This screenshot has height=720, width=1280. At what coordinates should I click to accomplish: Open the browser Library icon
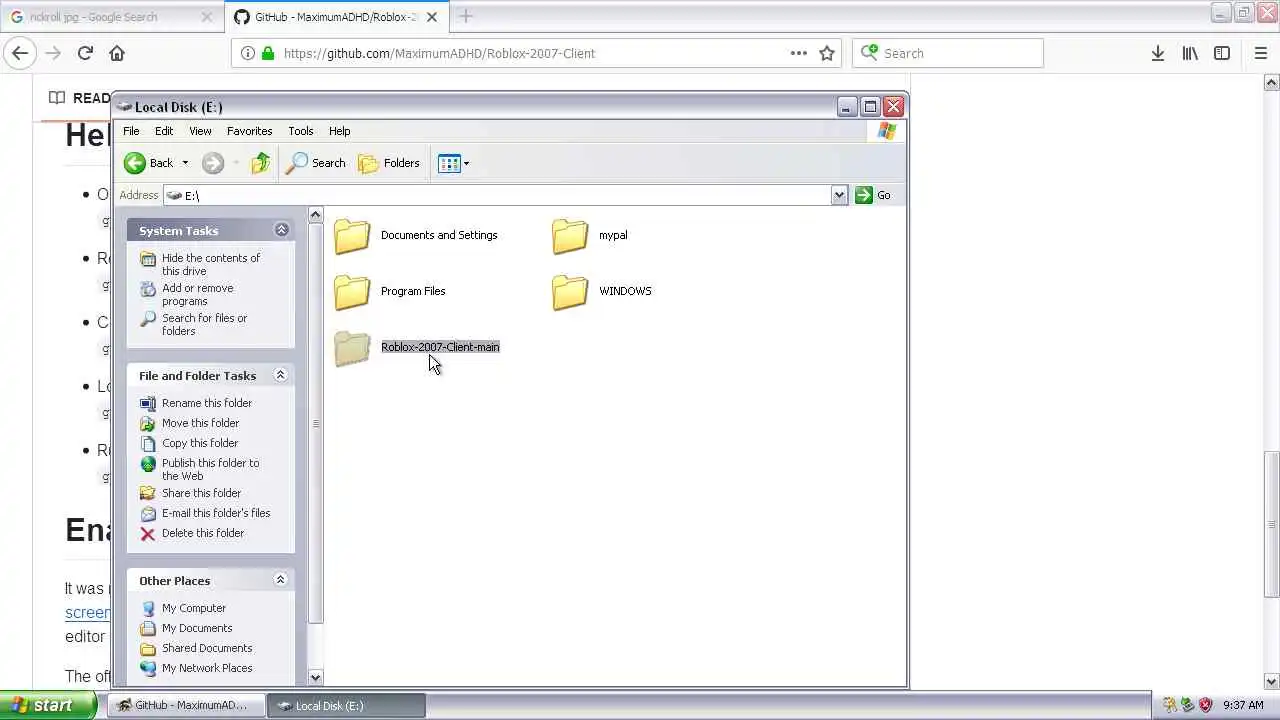tap(1190, 53)
